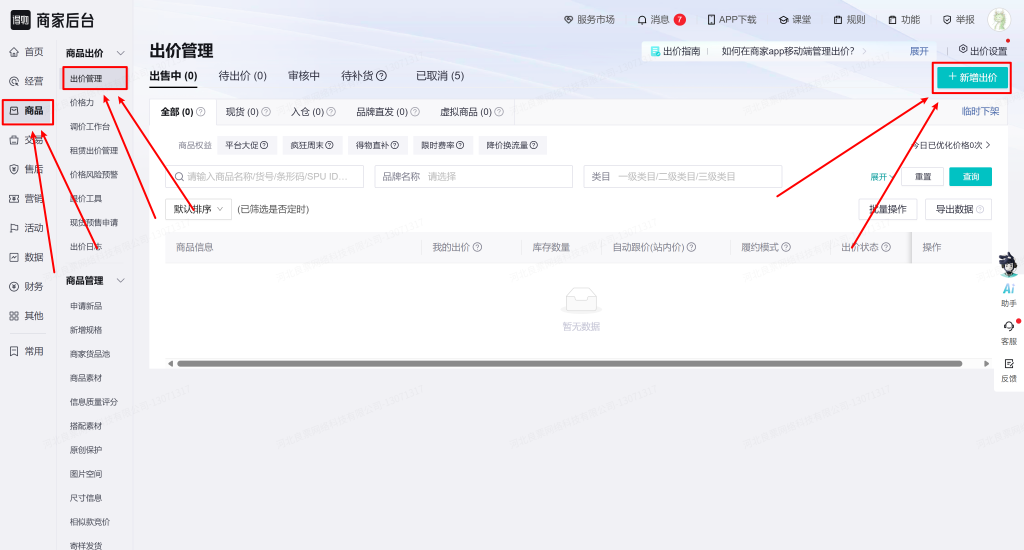Image resolution: width=1024 pixels, height=550 pixels.
Task: Click the 导出数据 button
Action: point(959,209)
